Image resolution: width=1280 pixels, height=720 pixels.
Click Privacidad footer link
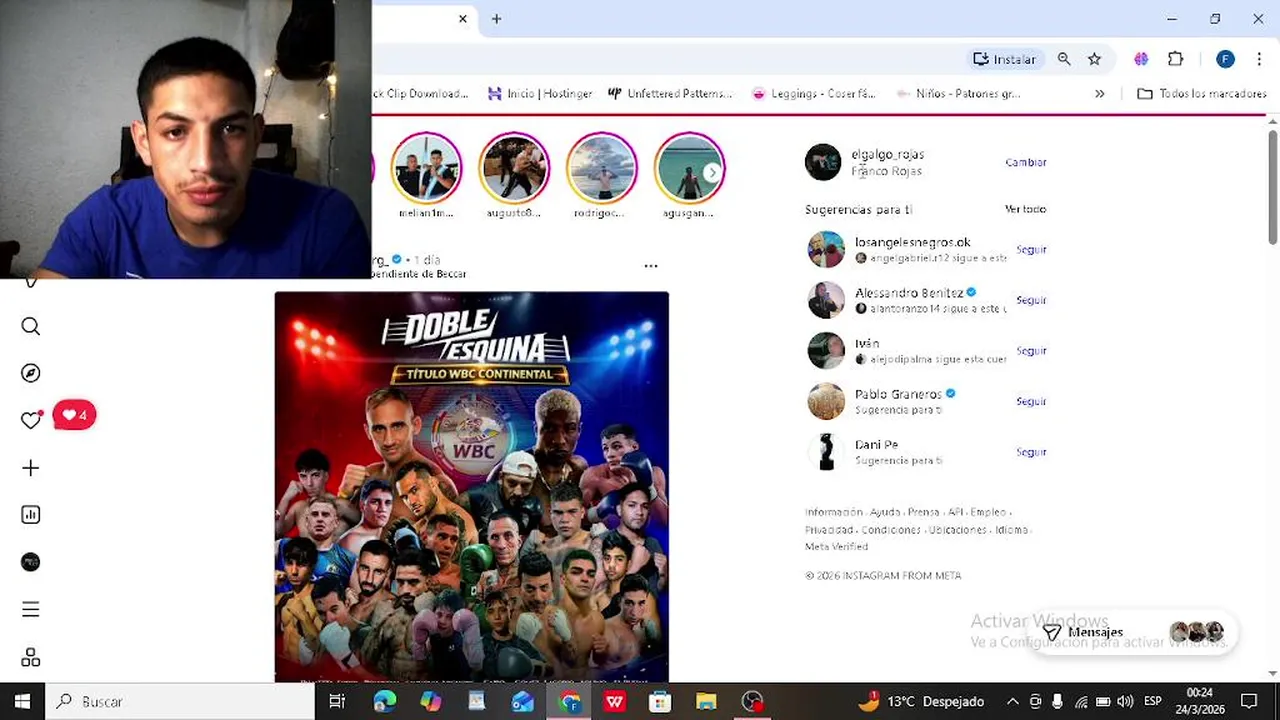(x=829, y=529)
